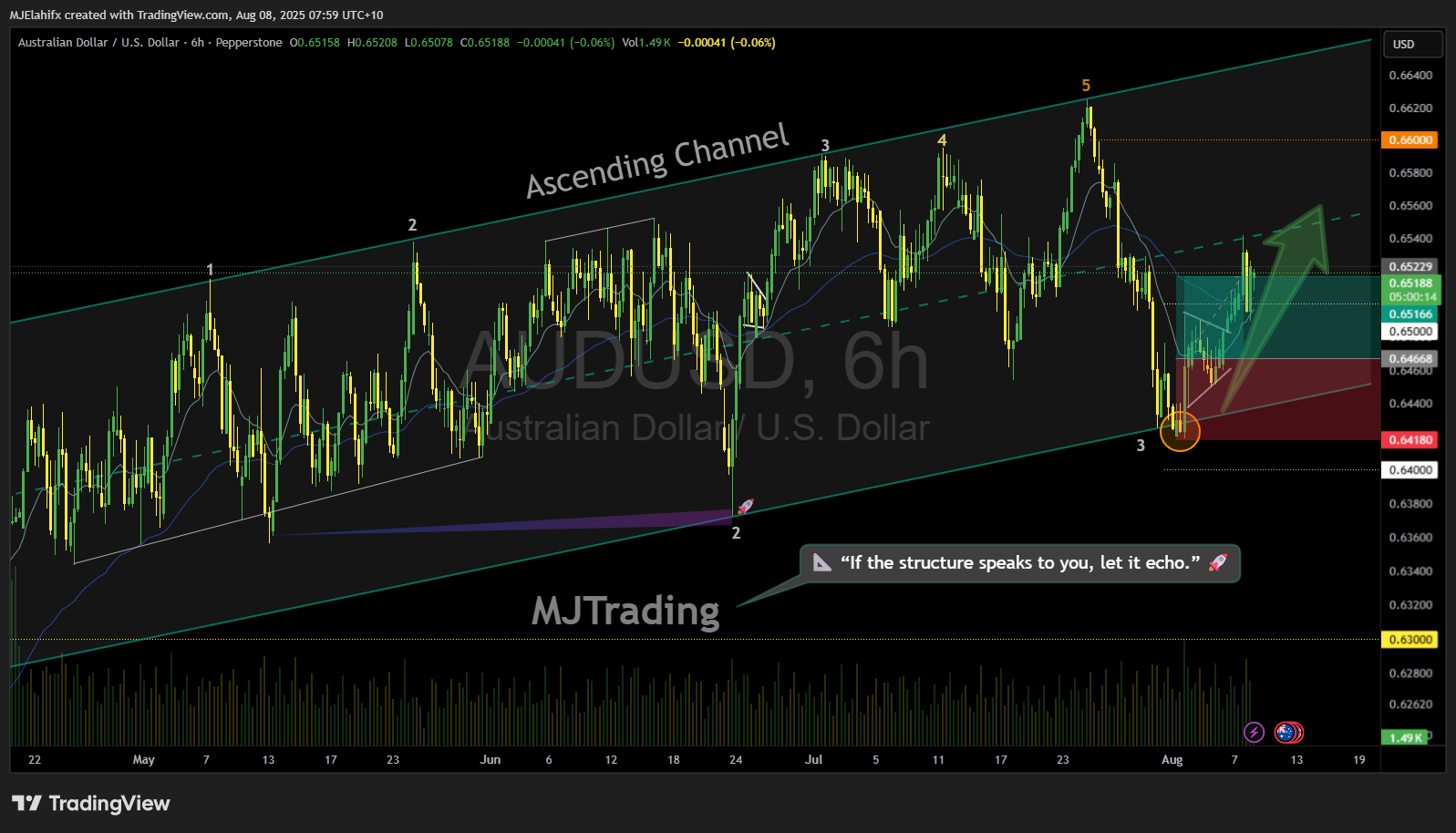Select the orange wave 5 label
Image resolution: width=1456 pixels, height=833 pixels.
tap(1086, 86)
